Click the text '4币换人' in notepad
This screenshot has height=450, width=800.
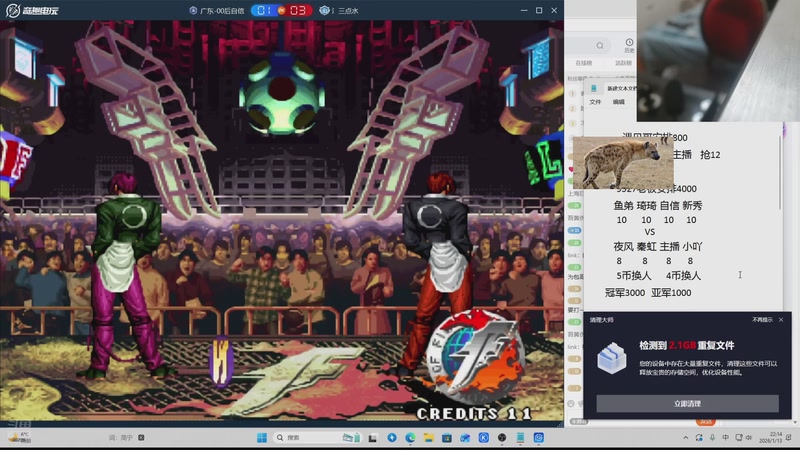(x=683, y=276)
